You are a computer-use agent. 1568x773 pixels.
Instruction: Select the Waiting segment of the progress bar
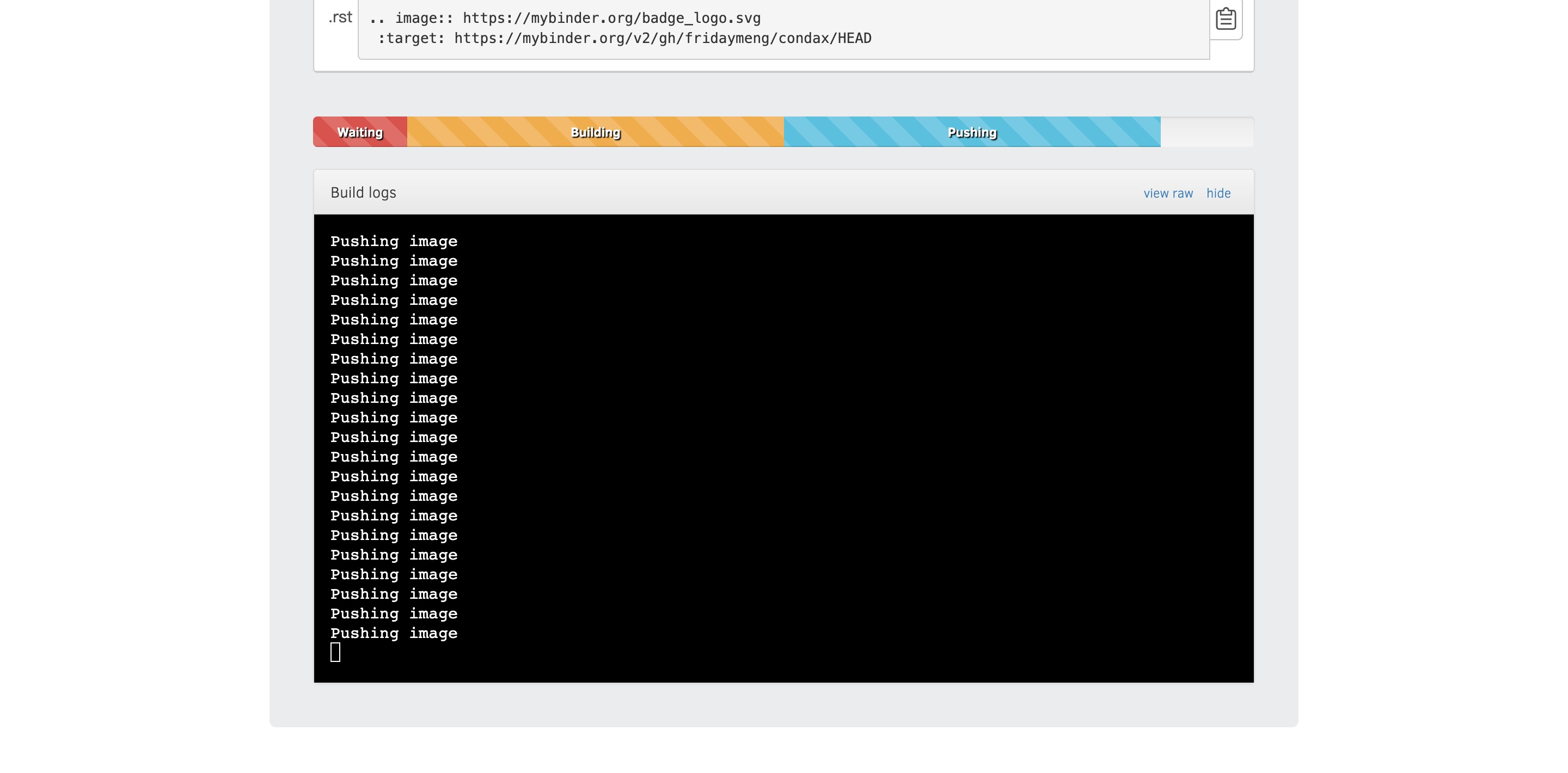coord(359,132)
